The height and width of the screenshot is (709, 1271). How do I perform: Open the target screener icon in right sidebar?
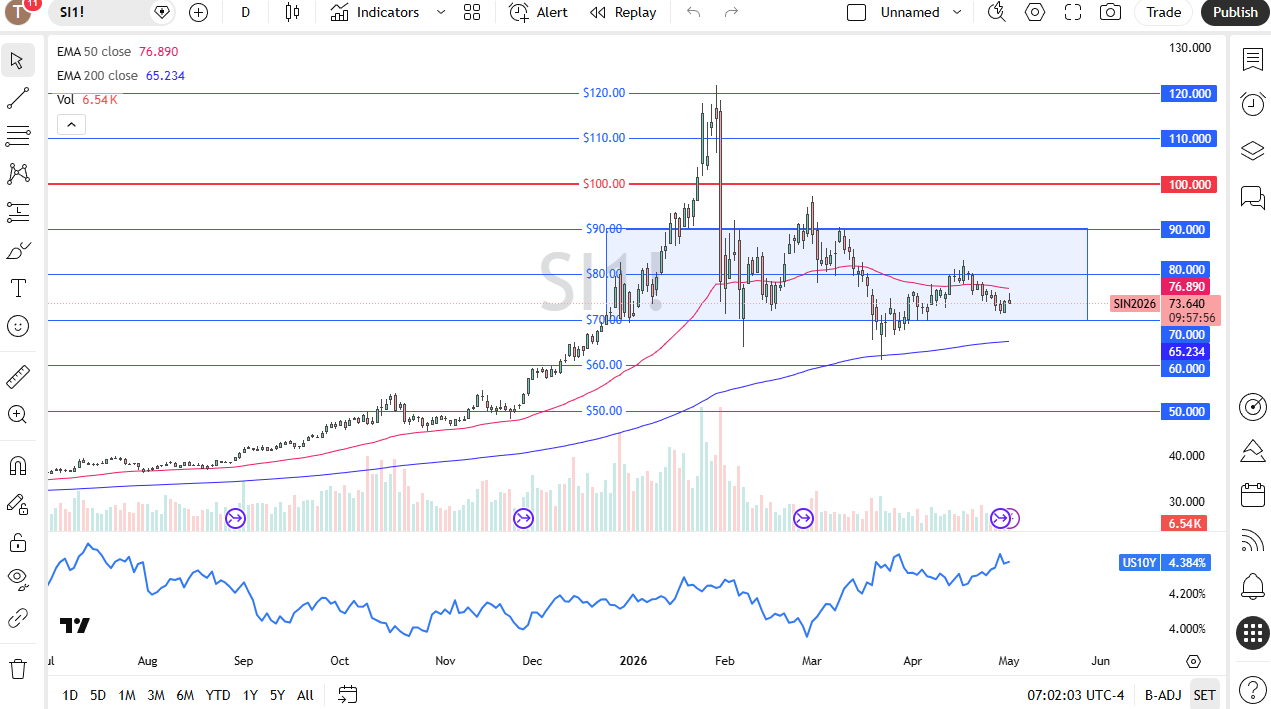[1252, 406]
